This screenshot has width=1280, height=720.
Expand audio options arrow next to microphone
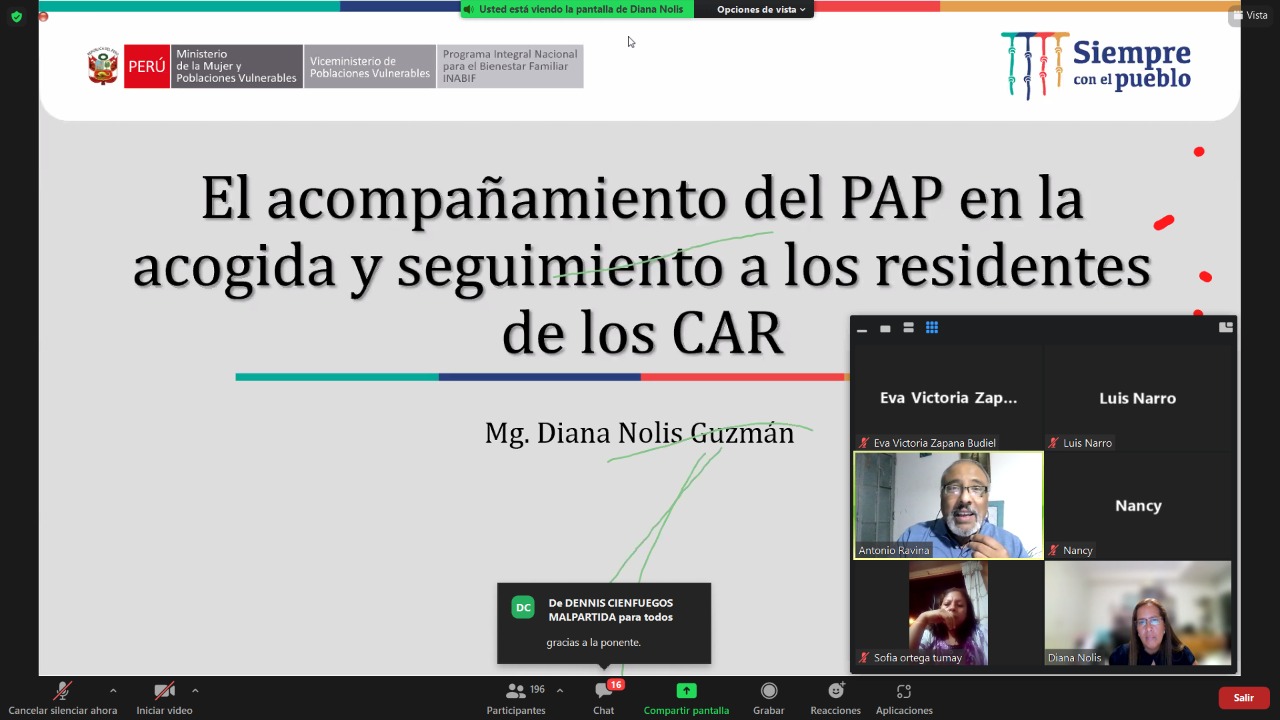[x=113, y=690]
